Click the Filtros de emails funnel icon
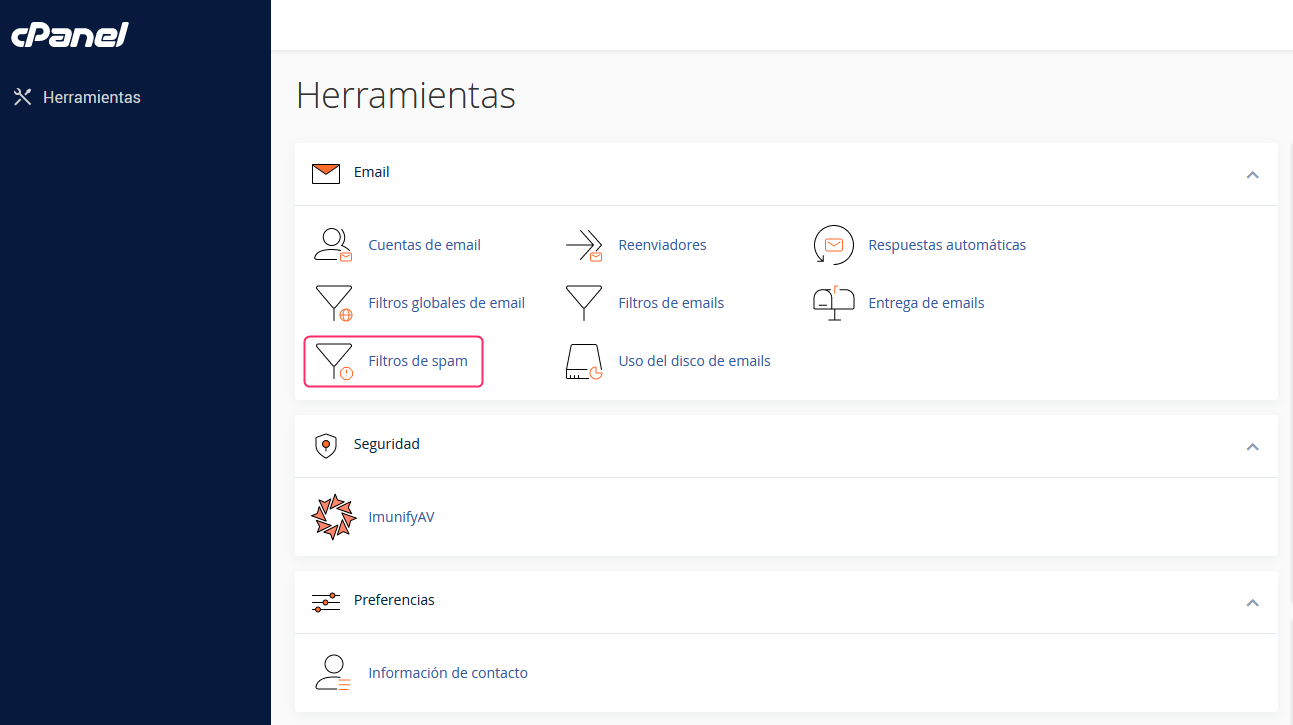 (x=583, y=303)
